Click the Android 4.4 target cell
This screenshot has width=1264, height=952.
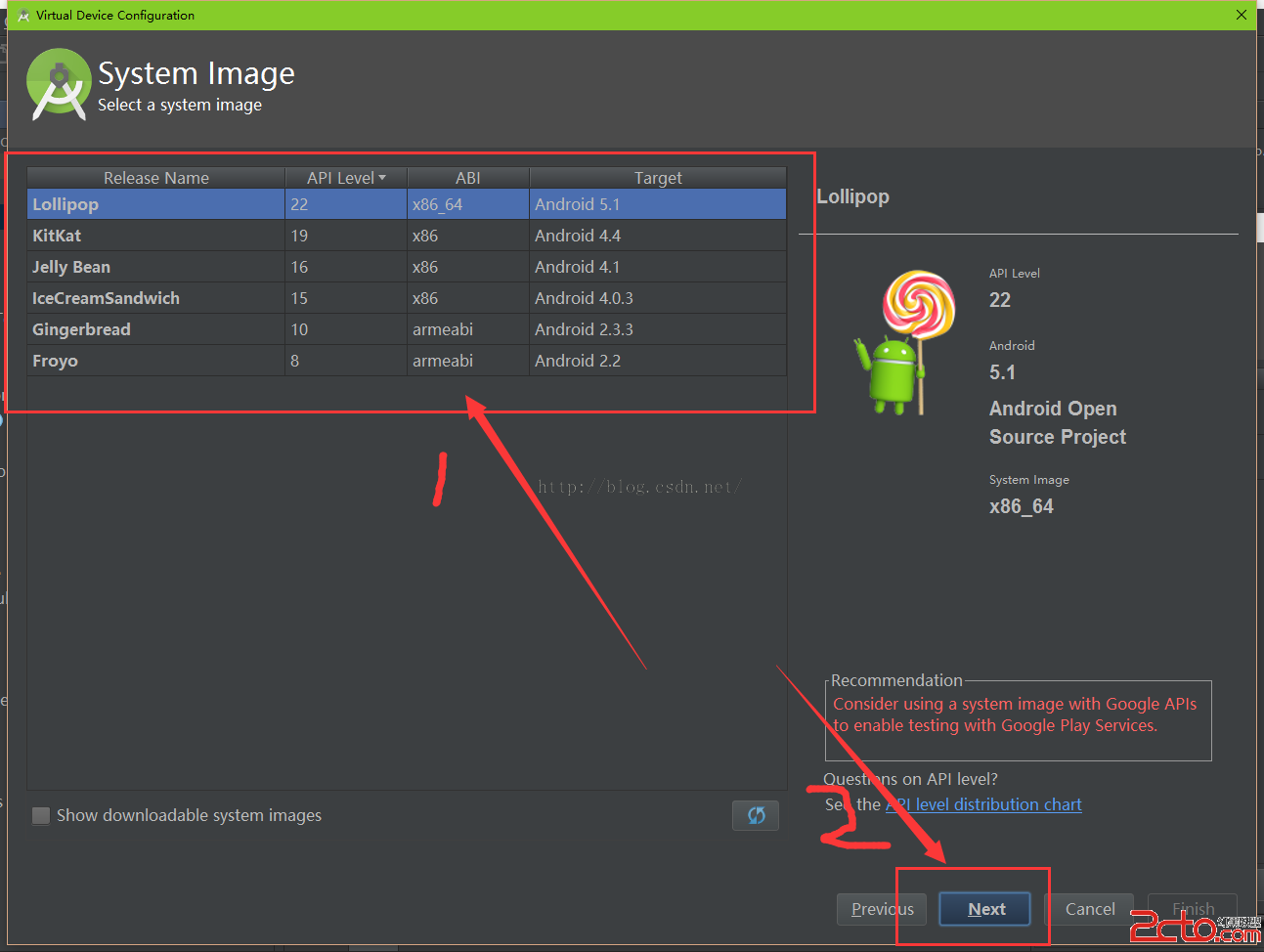(x=658, y=236)
